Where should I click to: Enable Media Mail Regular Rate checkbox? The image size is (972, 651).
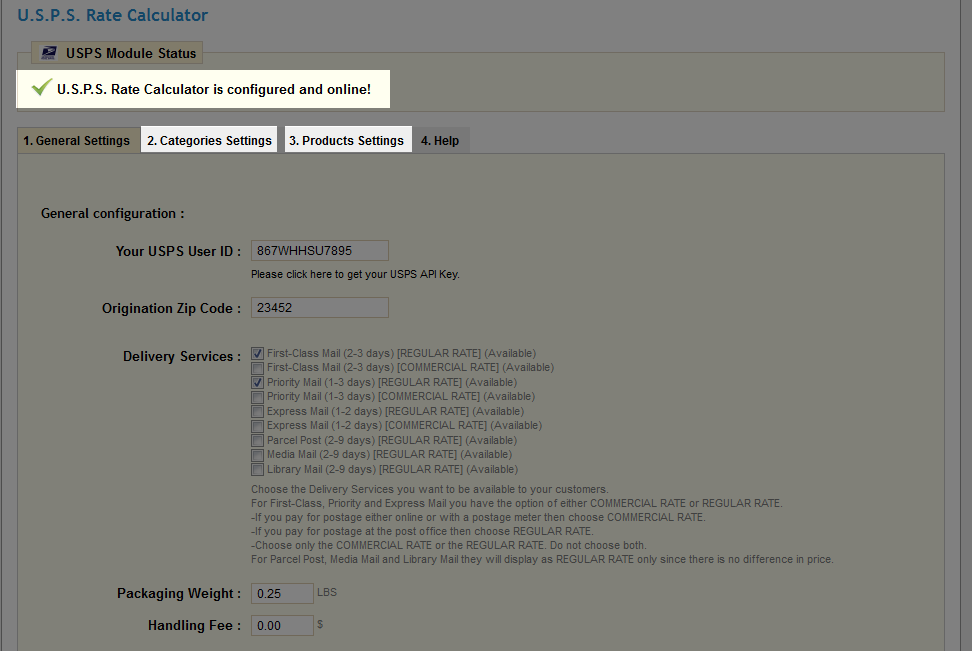[258, 455]
